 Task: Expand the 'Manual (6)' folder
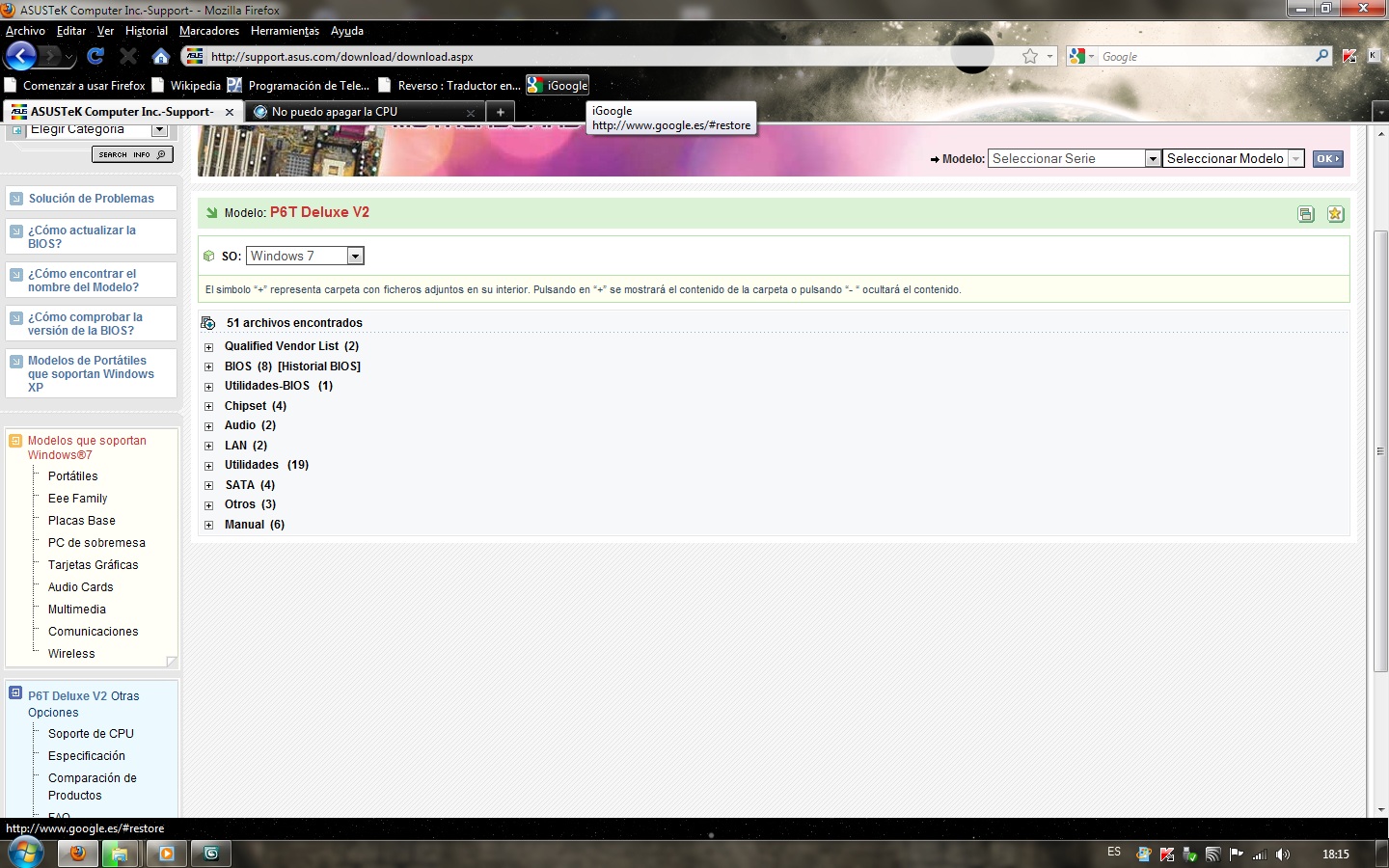pos(208,526)
